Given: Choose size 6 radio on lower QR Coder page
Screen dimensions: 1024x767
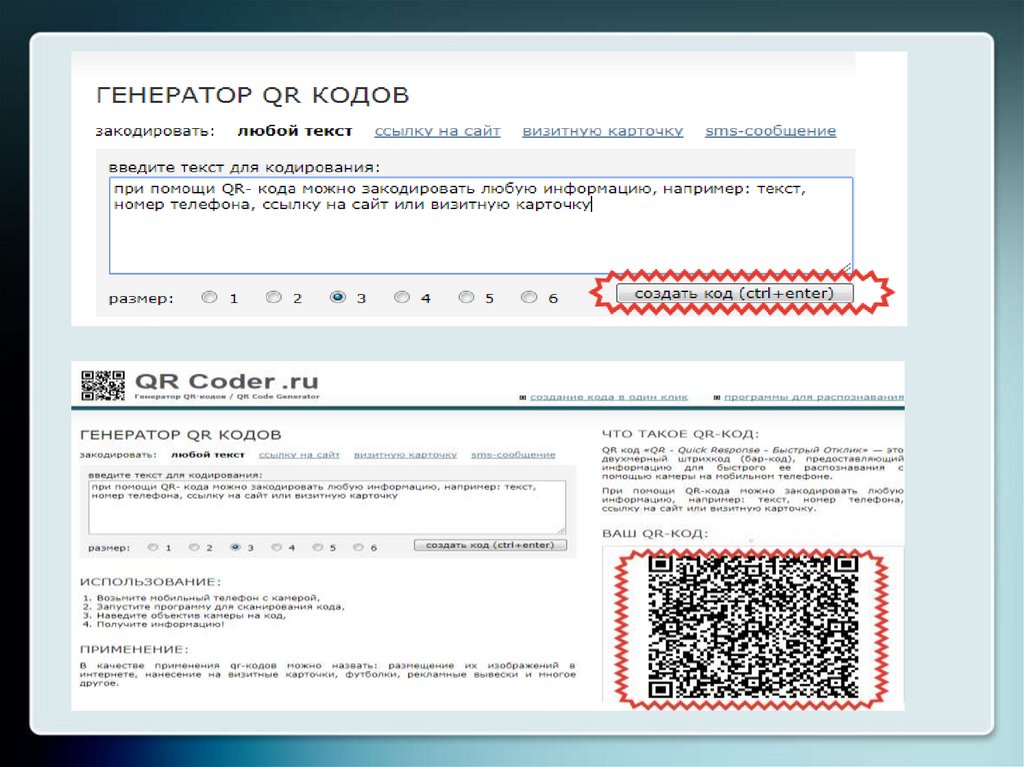Looking at the screenshot, I should 358,547.
